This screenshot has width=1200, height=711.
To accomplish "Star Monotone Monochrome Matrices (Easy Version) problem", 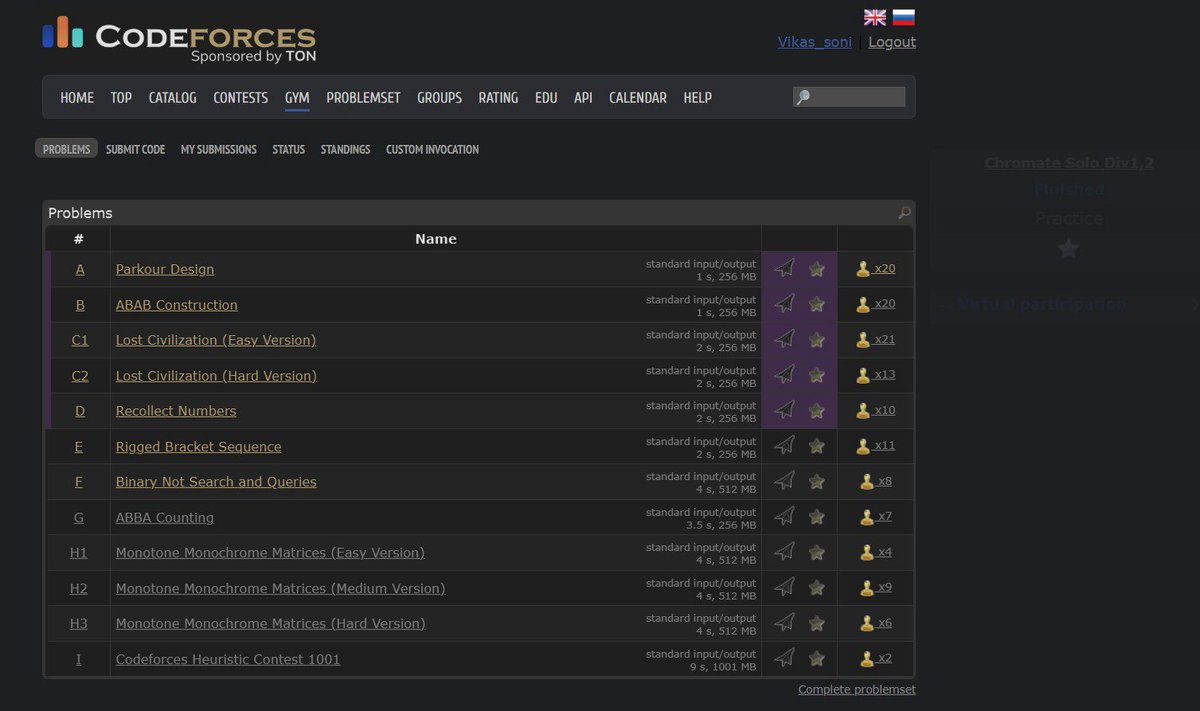I will (x=817, y=552).
